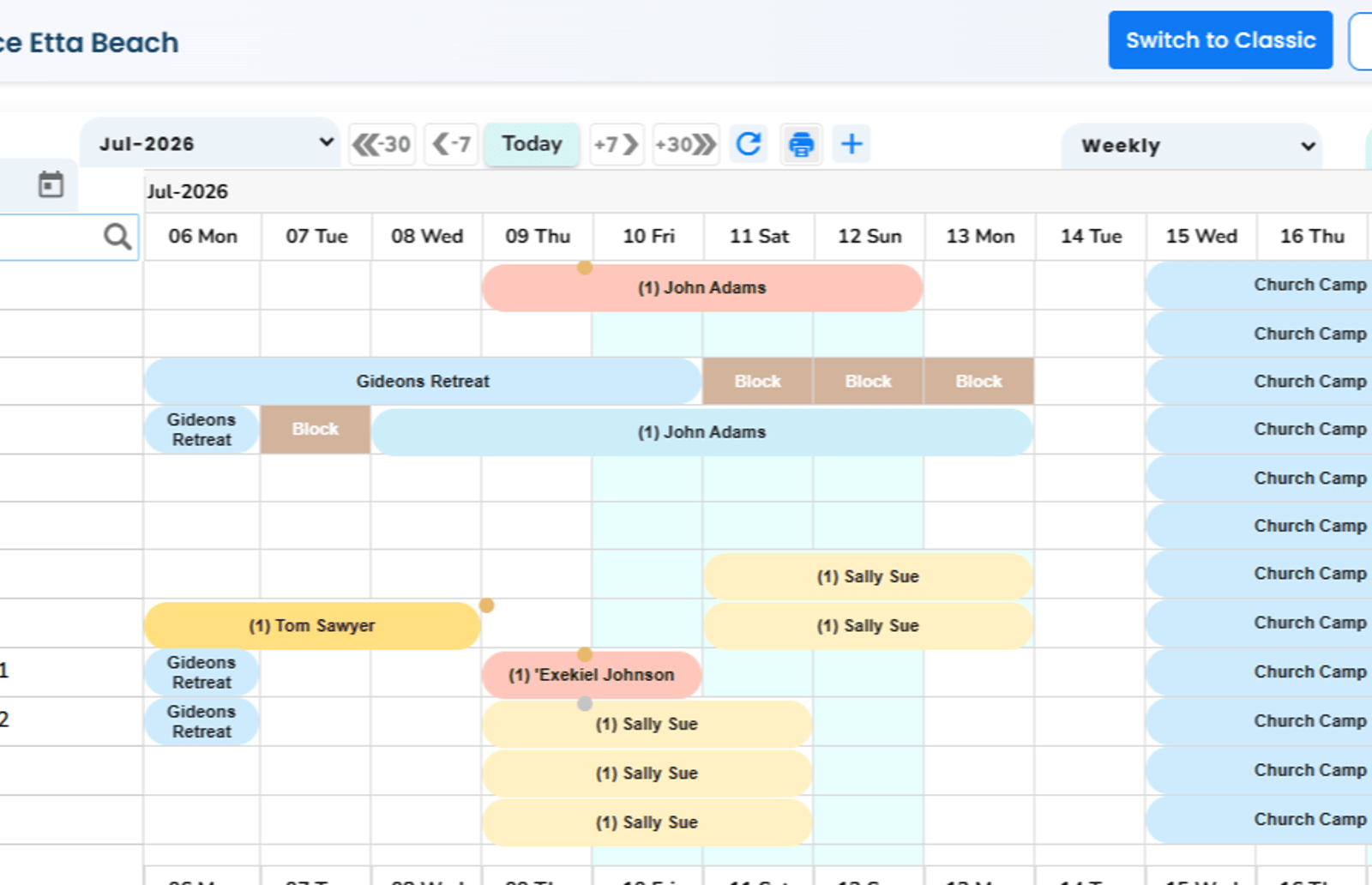Click the Today button
The height and width of the screenshot is (885, 1372).
click(532, 144)
